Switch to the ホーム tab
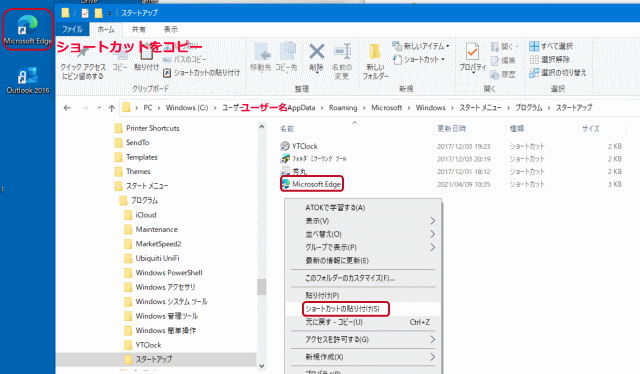 point(106,29)
